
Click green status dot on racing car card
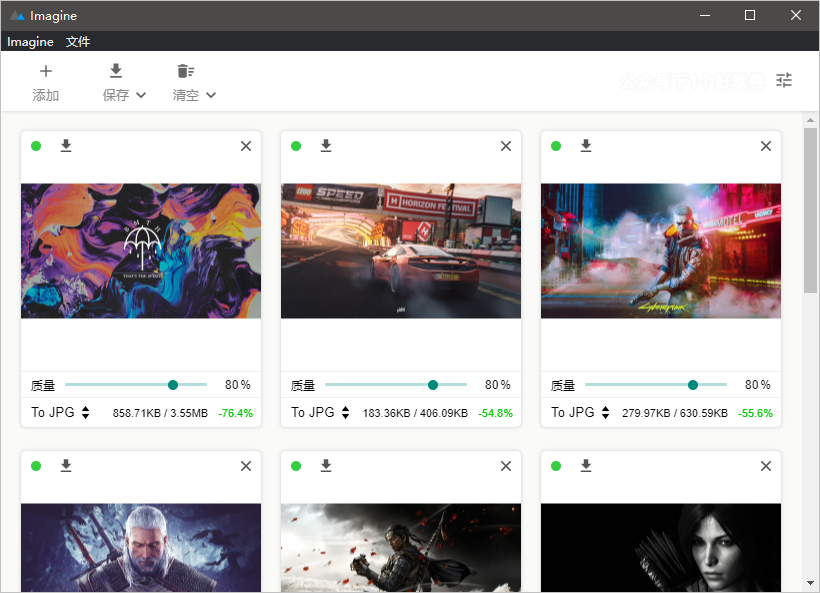(296, 146)
